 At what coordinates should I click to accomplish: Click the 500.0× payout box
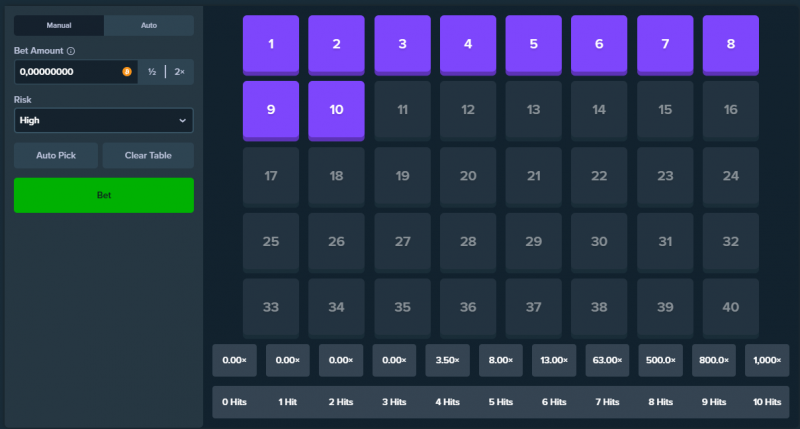pos(661,360)
